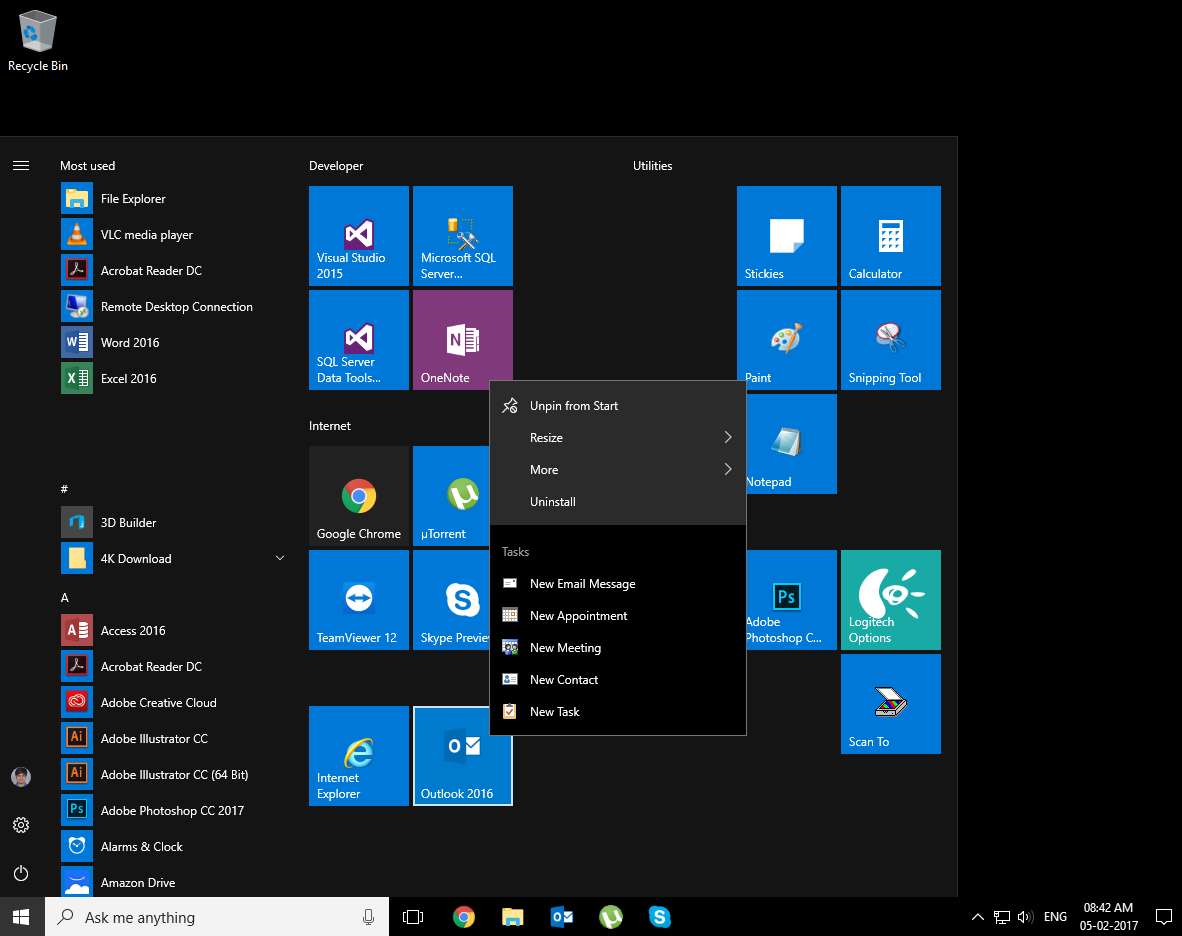The image size is (1182, 936).
Task: Open Access 2016 from the app list
Action: pos(174,631)
